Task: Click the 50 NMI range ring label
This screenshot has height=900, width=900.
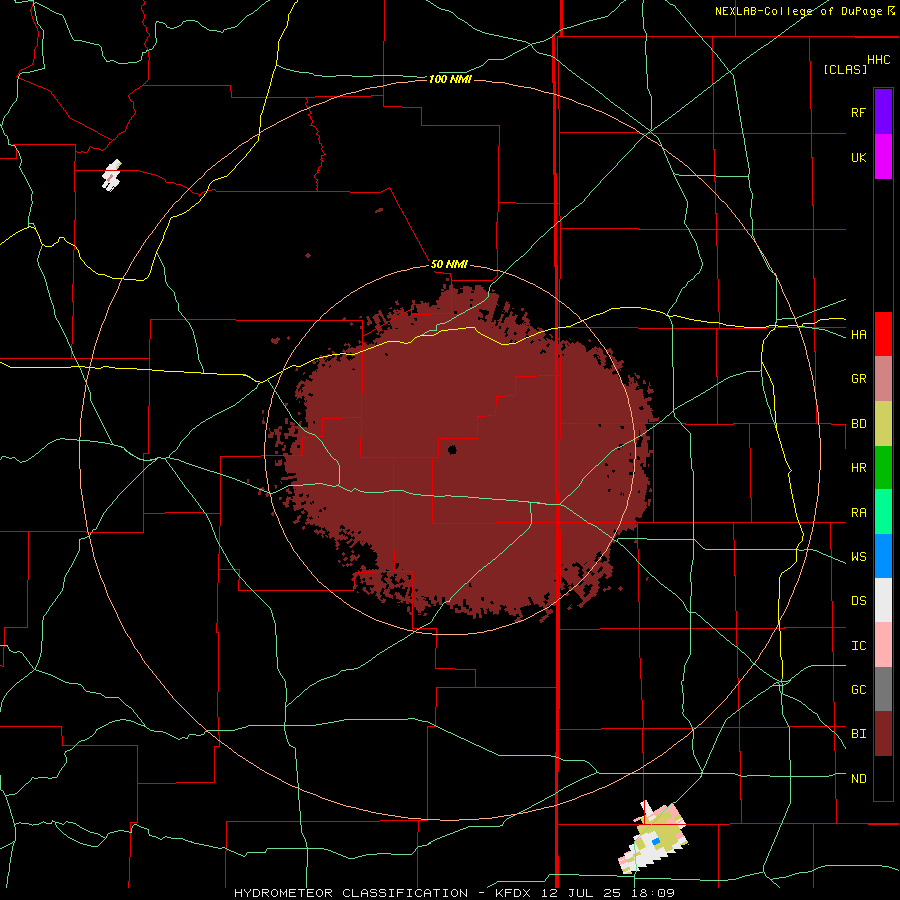Action: pos(449,265)
